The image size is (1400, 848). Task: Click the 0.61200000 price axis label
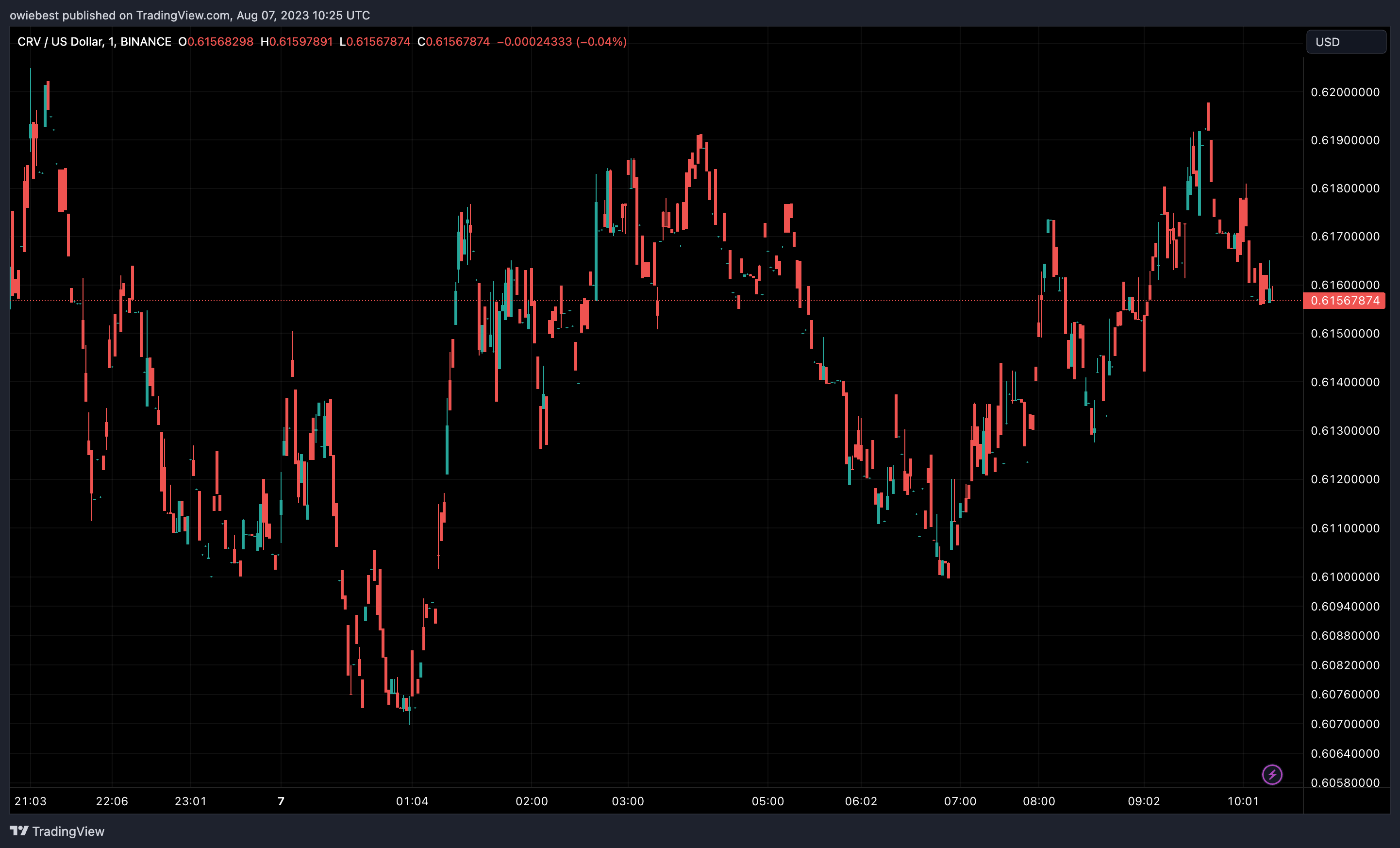1345,479
